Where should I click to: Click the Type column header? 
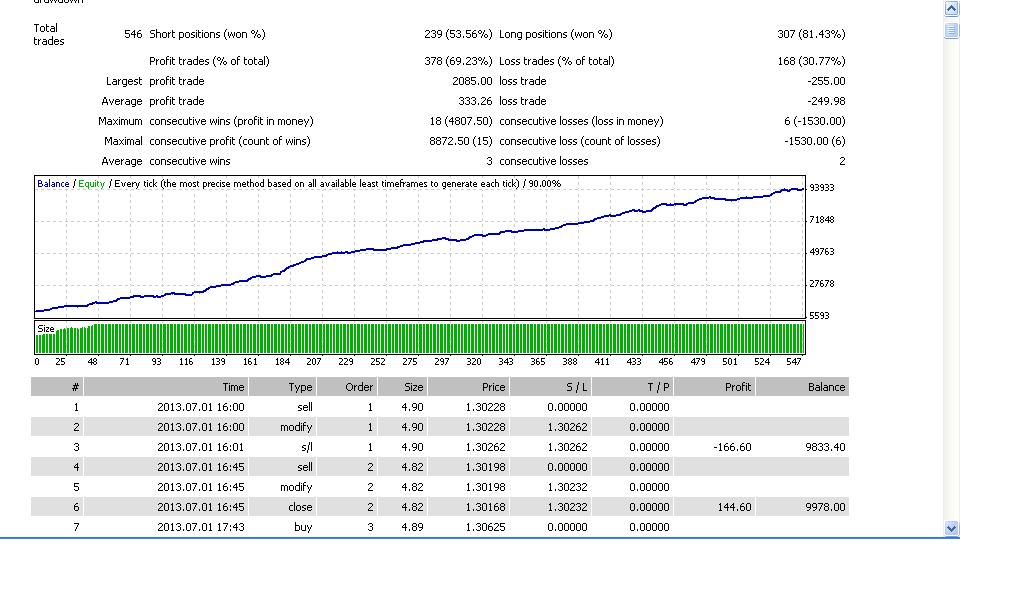(x=283, y=387)
